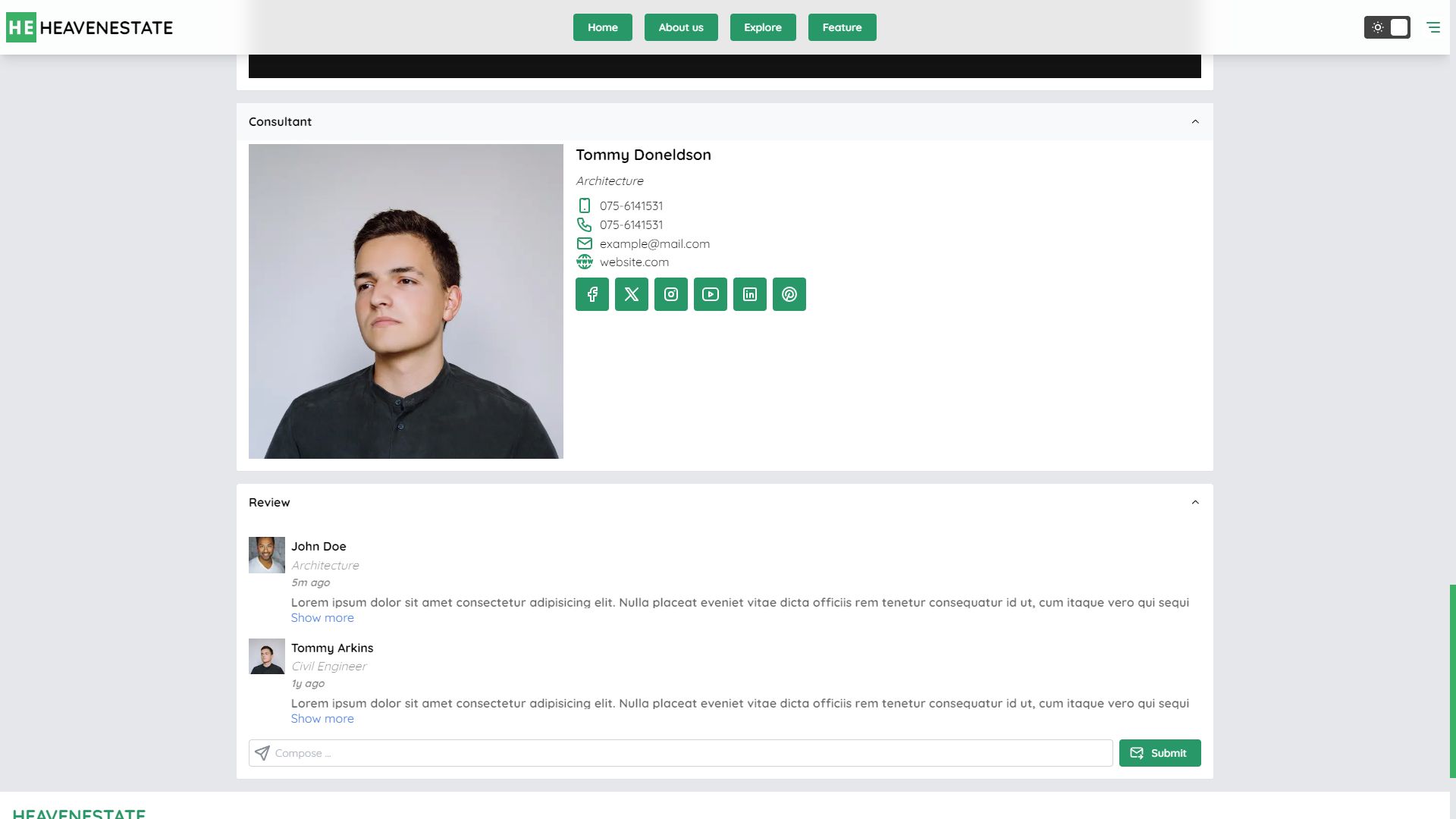Click the YouTube social icon

pos(711,294)
